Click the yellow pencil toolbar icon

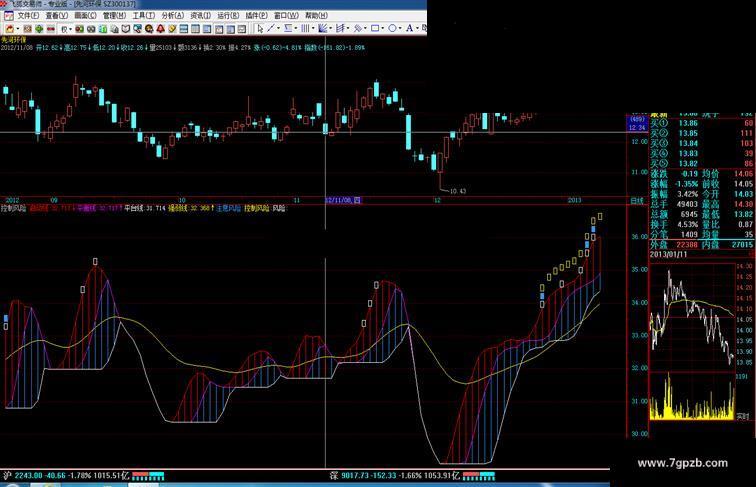(172, 29)
